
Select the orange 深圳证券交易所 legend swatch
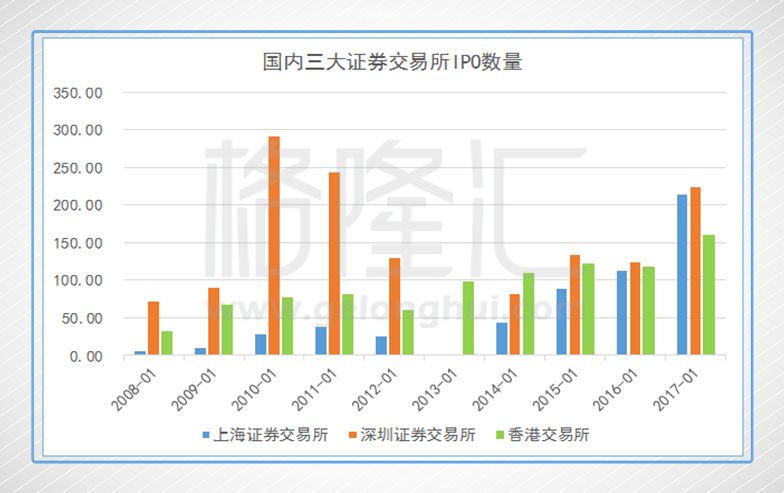[x=353, y=435]
